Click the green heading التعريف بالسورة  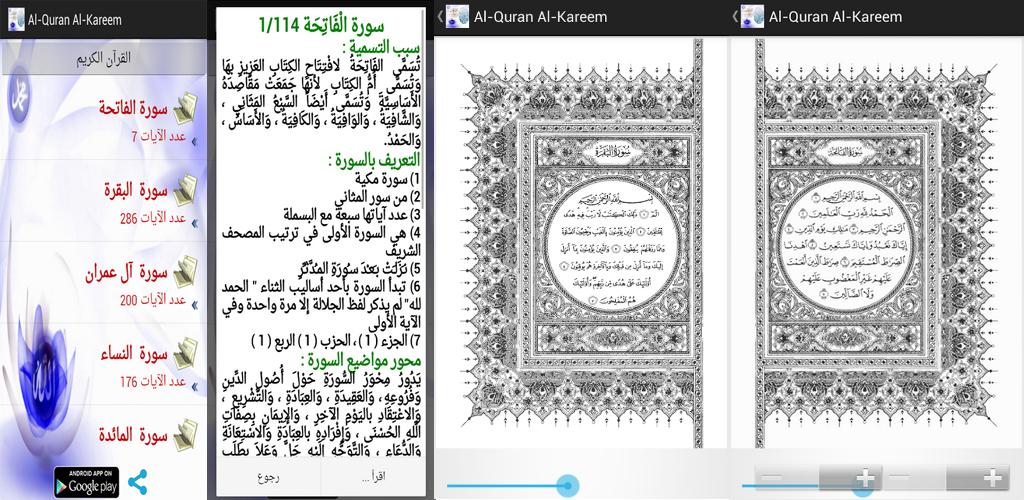coord(374,161)
